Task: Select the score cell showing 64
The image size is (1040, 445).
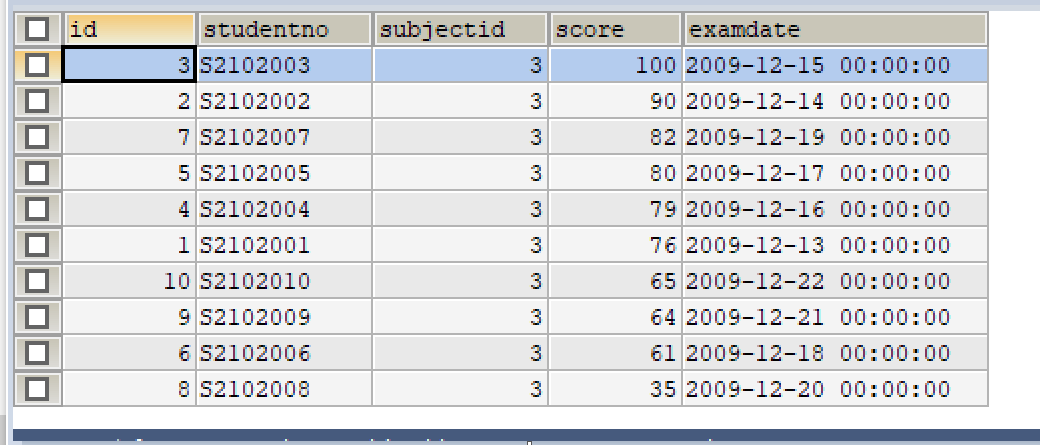Action: pos(616,317)
